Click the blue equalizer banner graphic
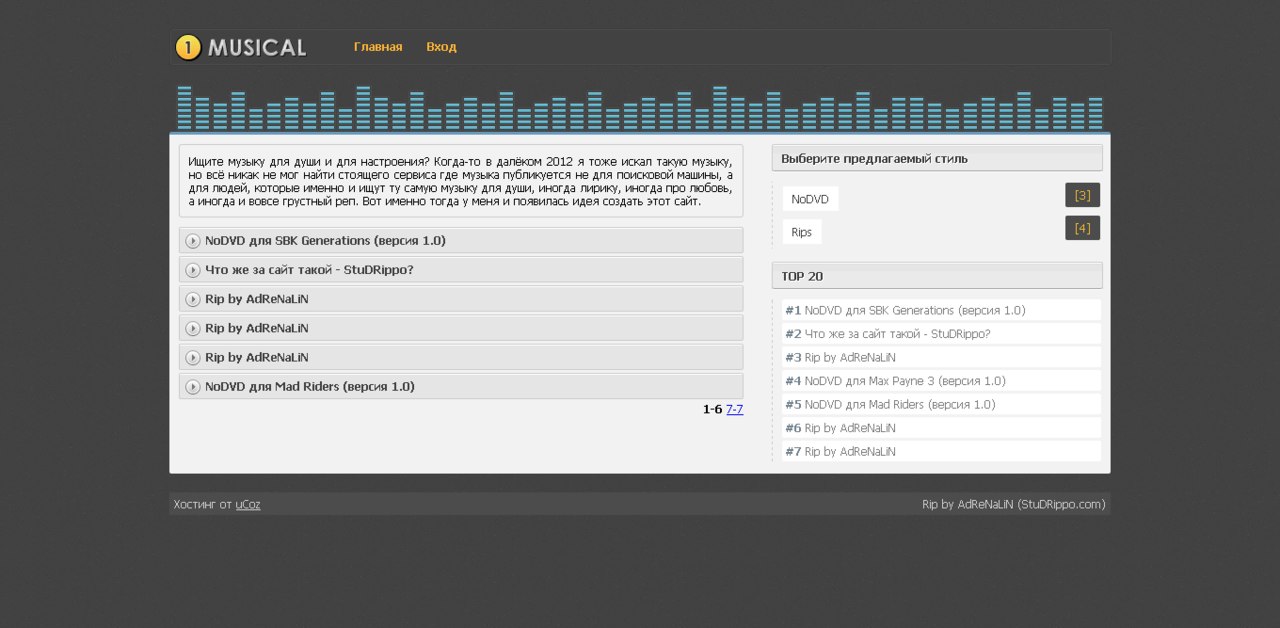1280x628 pixels. 640,108
